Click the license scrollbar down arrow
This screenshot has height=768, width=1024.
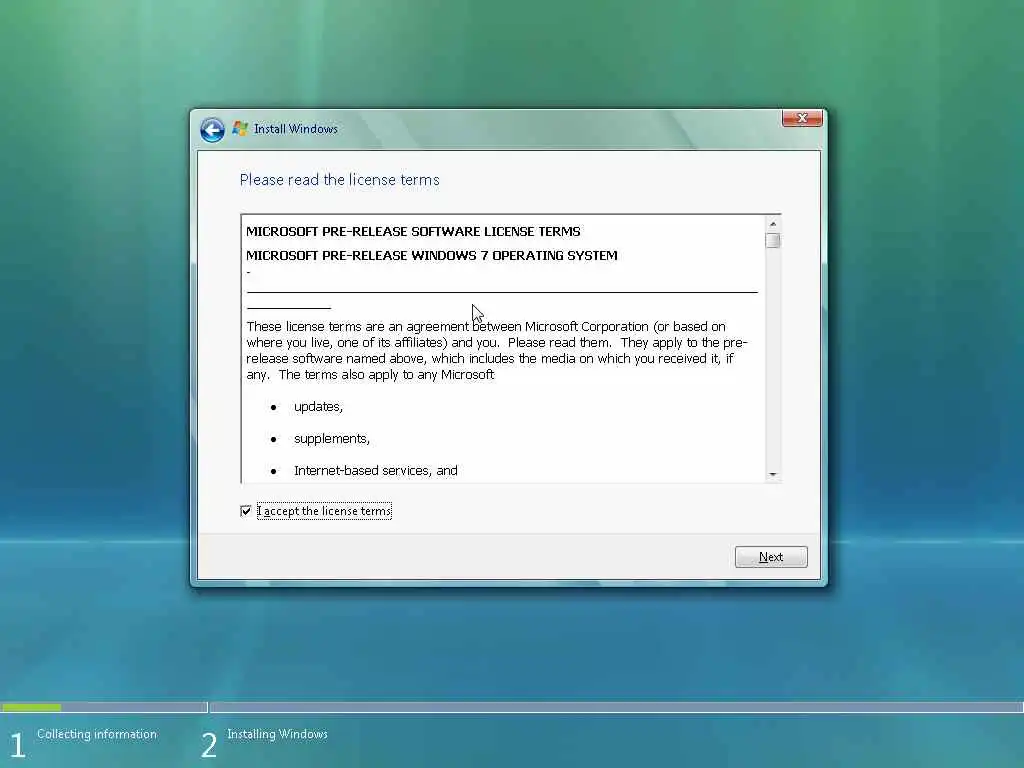pyautogui.click(x=773, y=474)
